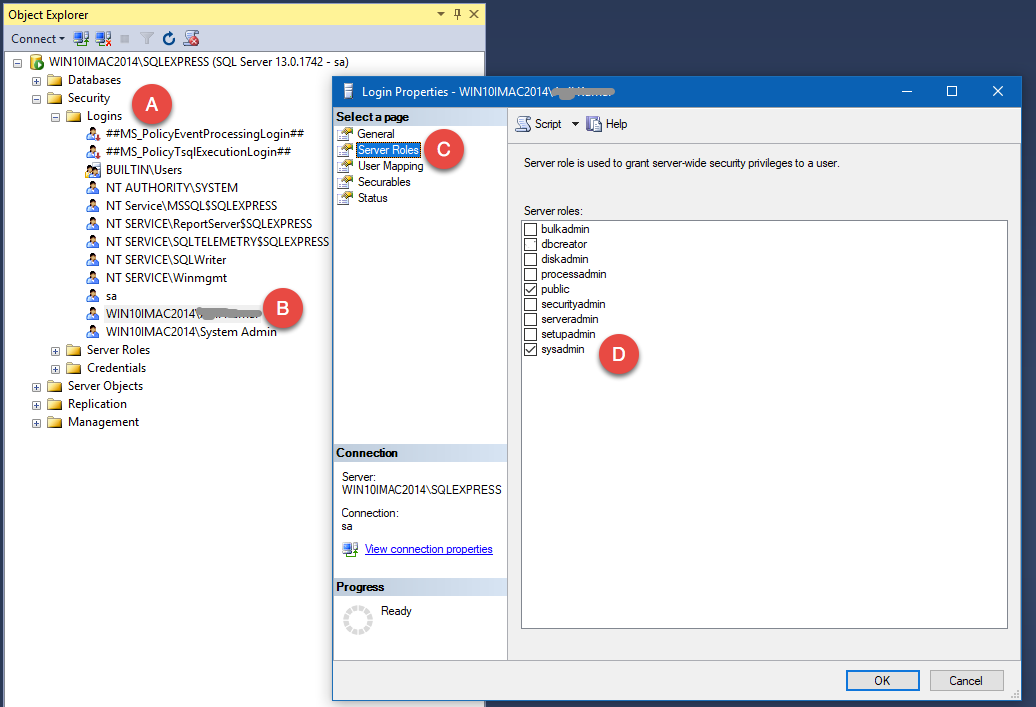Expand the Databases folder
Image resolution: width=1036 pixels, height=707 pixels.
point(36,81)
